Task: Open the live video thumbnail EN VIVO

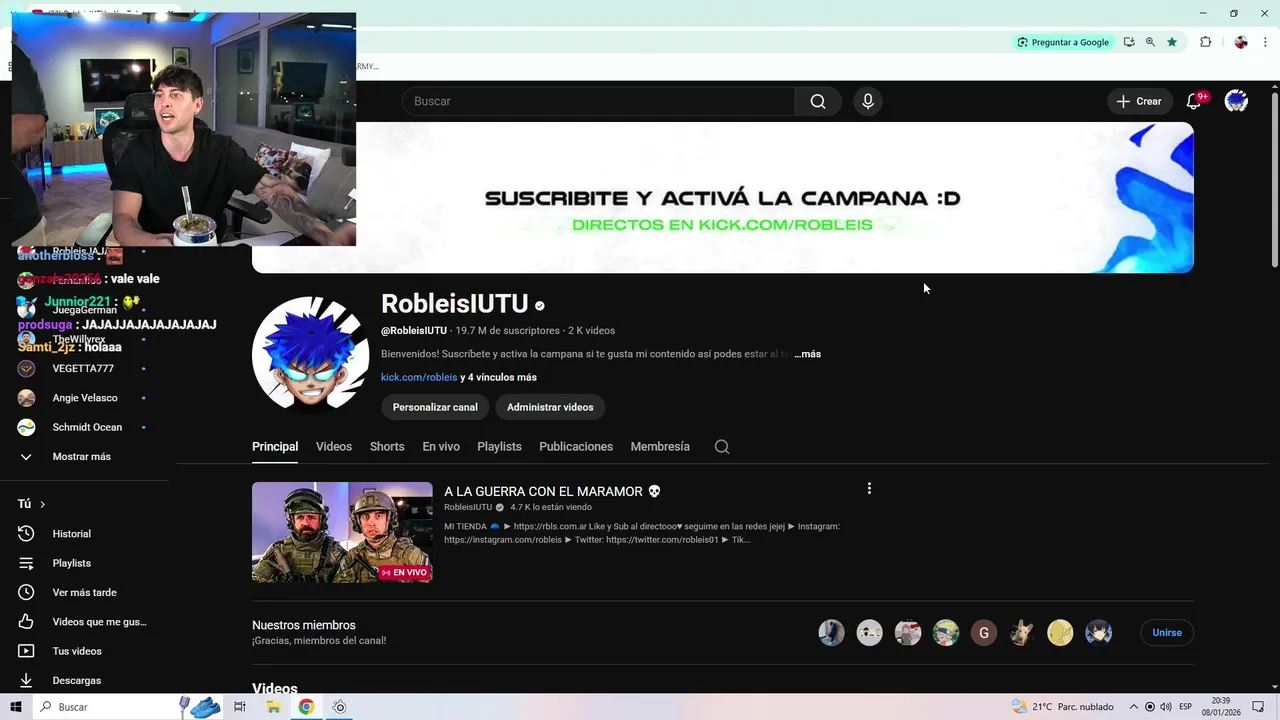Action: [x=342, y=532]
